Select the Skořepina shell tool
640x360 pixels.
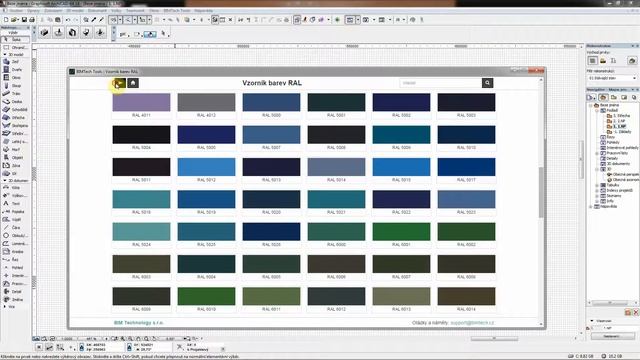(15, 125)
